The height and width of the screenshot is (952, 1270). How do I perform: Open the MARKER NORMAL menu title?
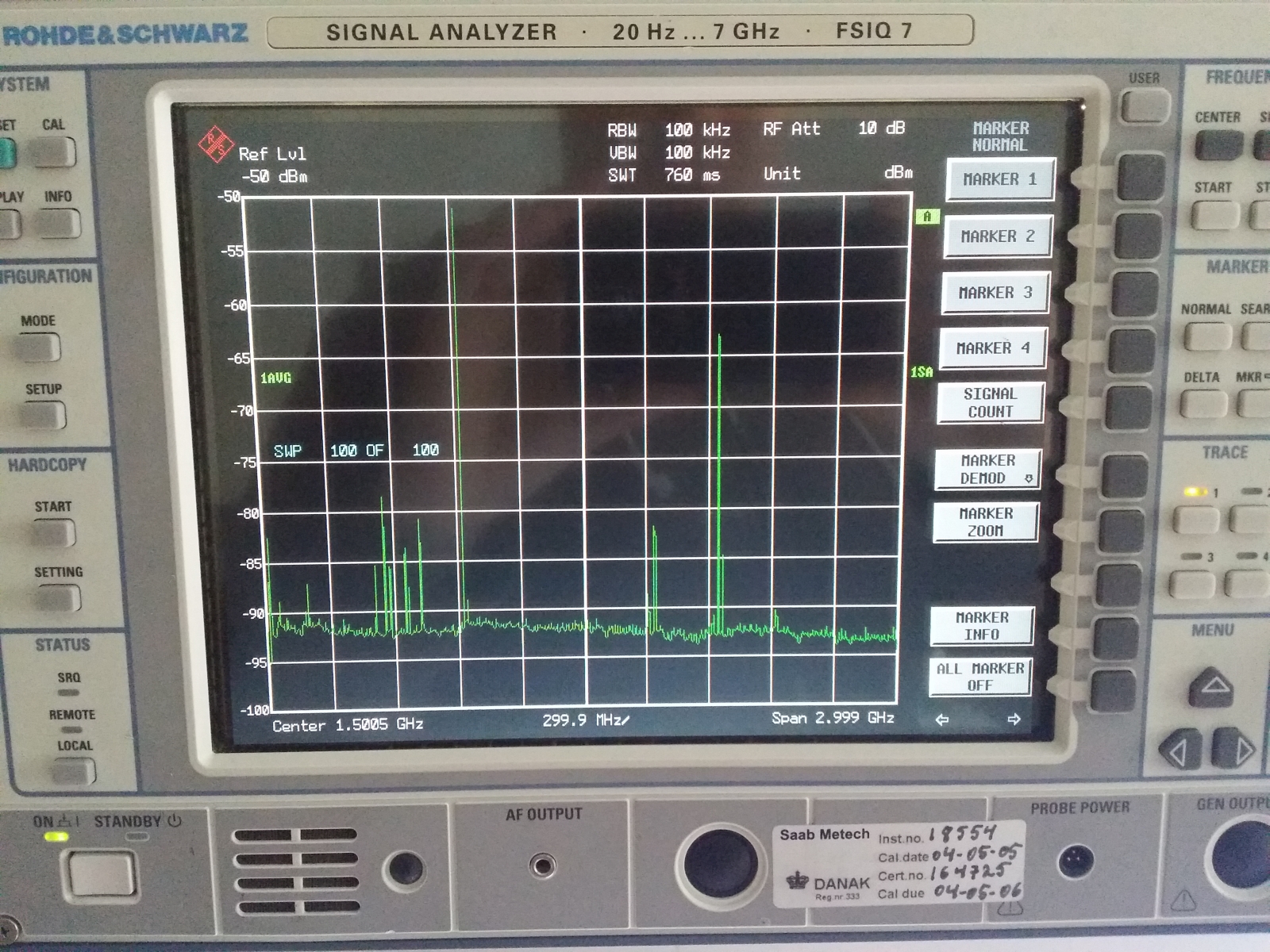click(x=1000, y=136)
